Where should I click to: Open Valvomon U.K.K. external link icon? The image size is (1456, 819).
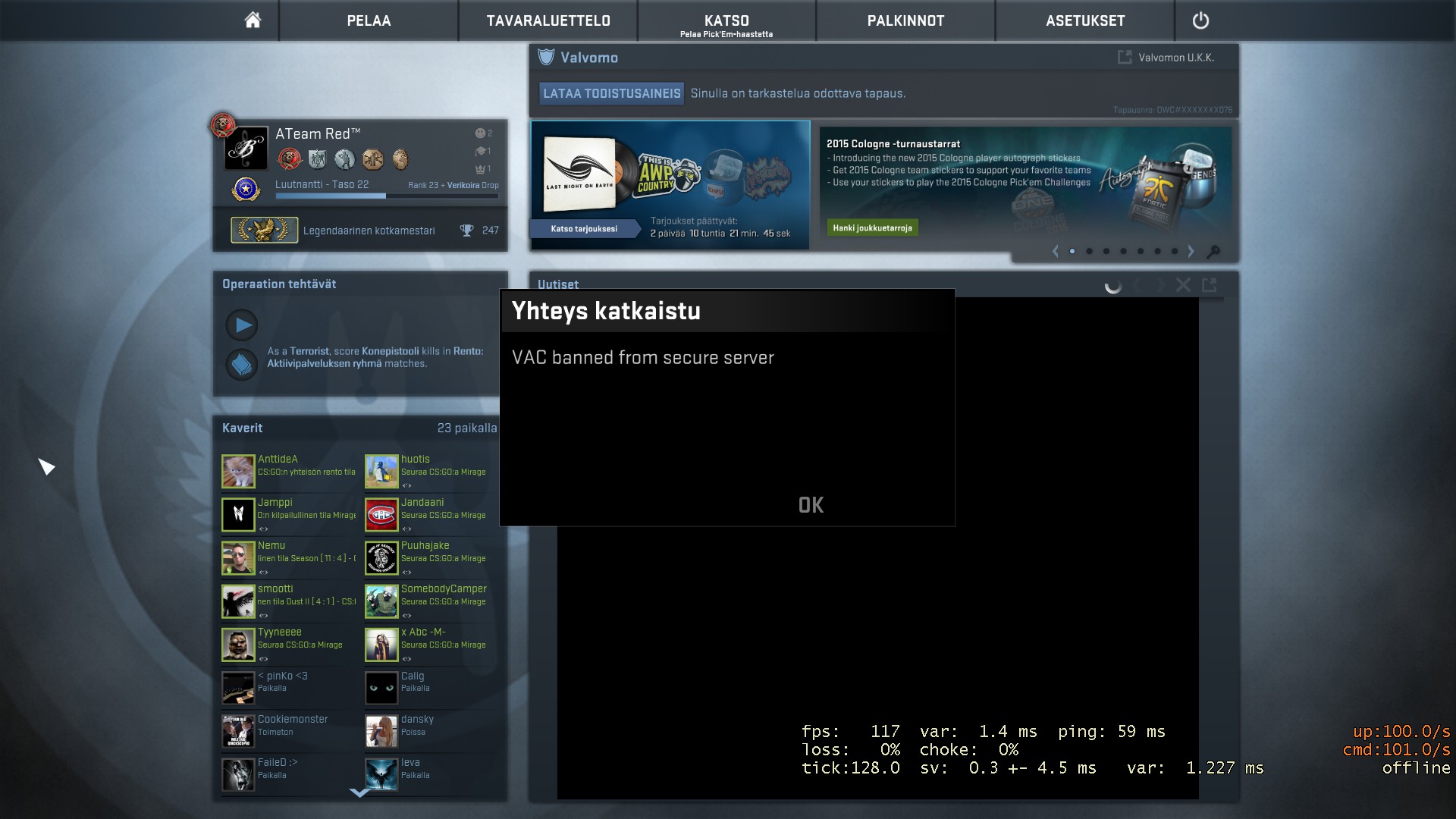(x=1125, y=57)
